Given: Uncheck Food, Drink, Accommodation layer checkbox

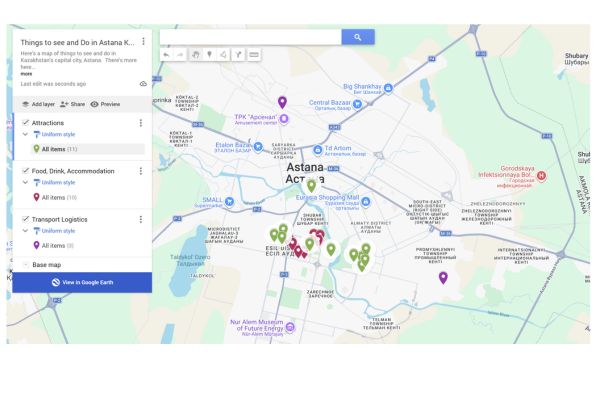Looking at the screenshot, I should coord(26,171).
